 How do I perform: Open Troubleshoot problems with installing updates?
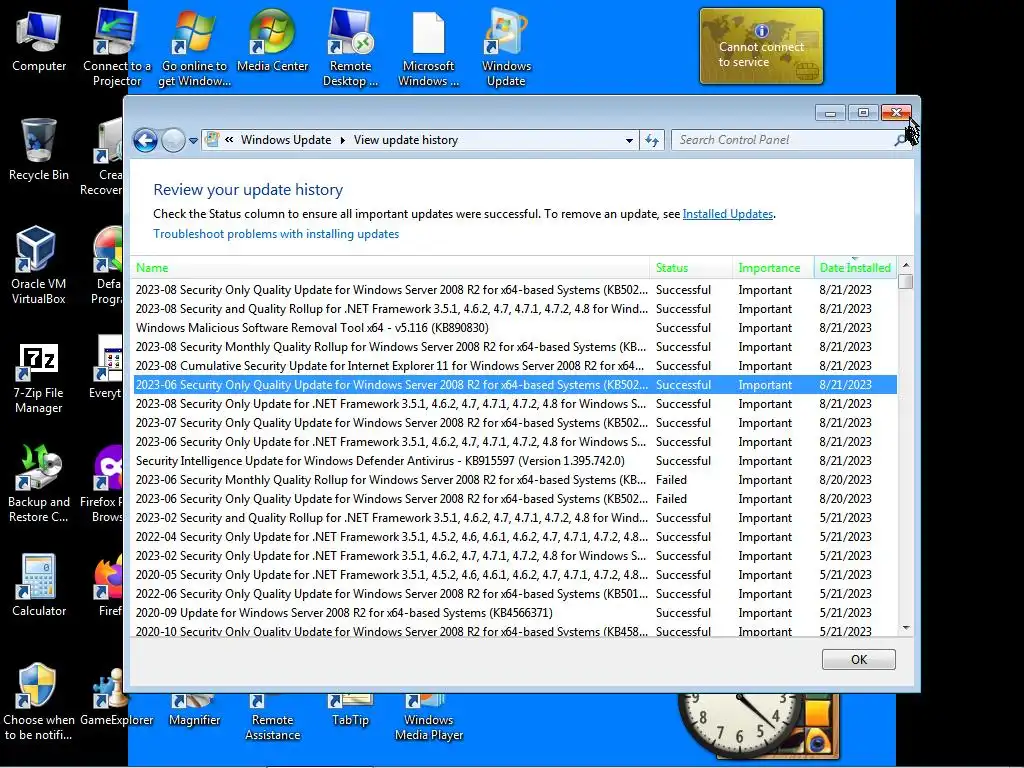[x=276, y=234]
